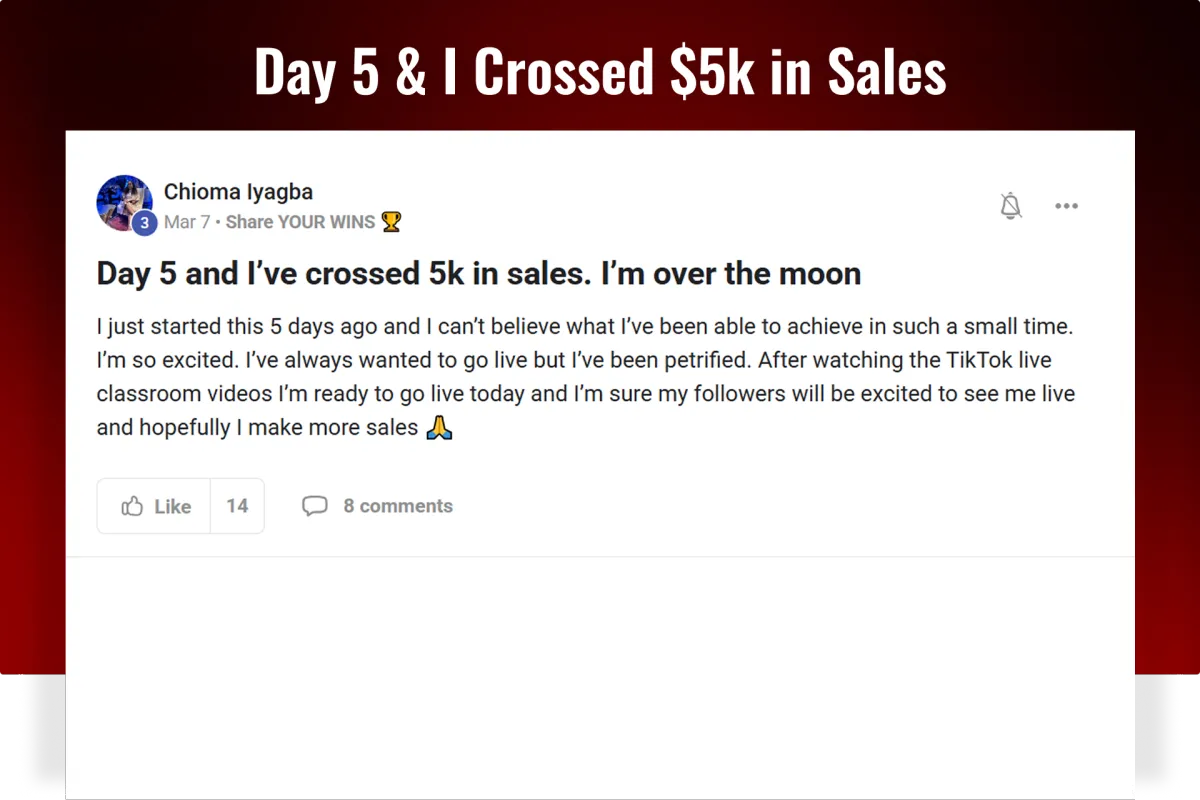Open the Share YOUR WINS category

tap(300, 222)
